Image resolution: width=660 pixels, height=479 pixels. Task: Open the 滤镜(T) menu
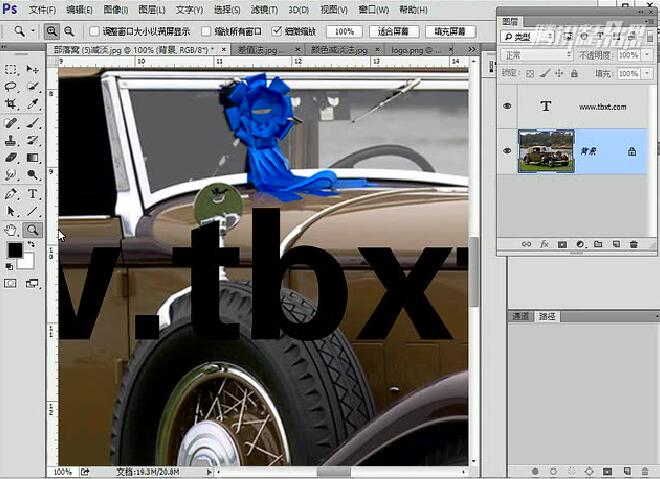pyautogui.click(x=263, y=9)
